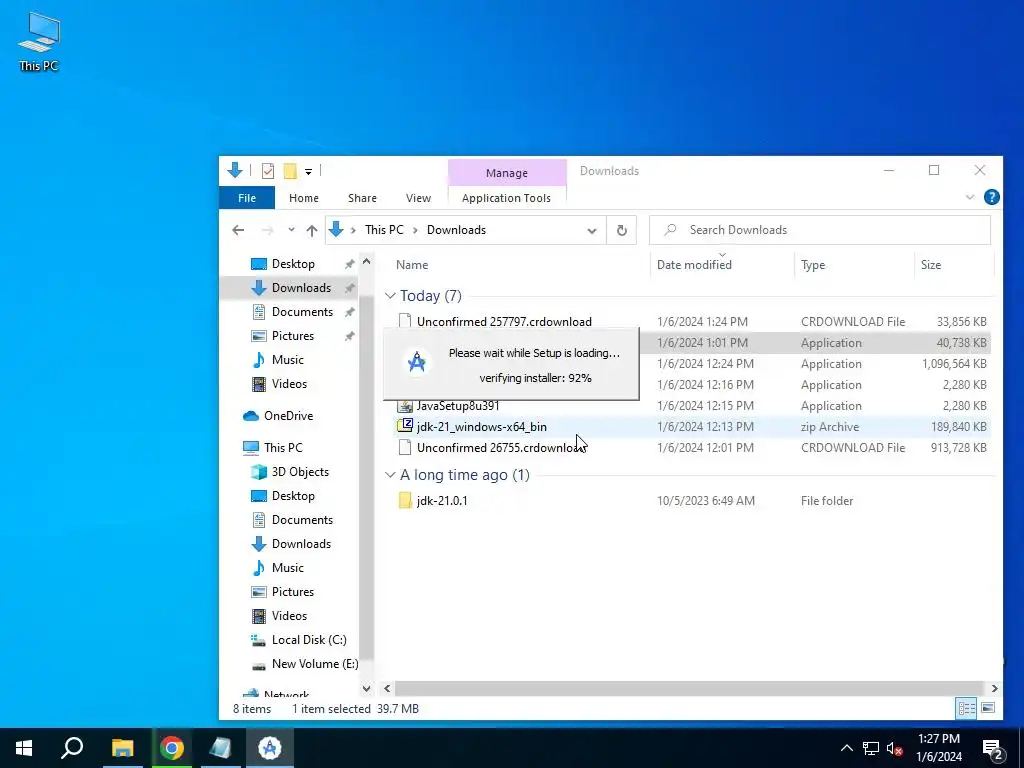Expand the ribbon with the chevron
Screen dimensions: 1024x768
[x=970, y=197]
